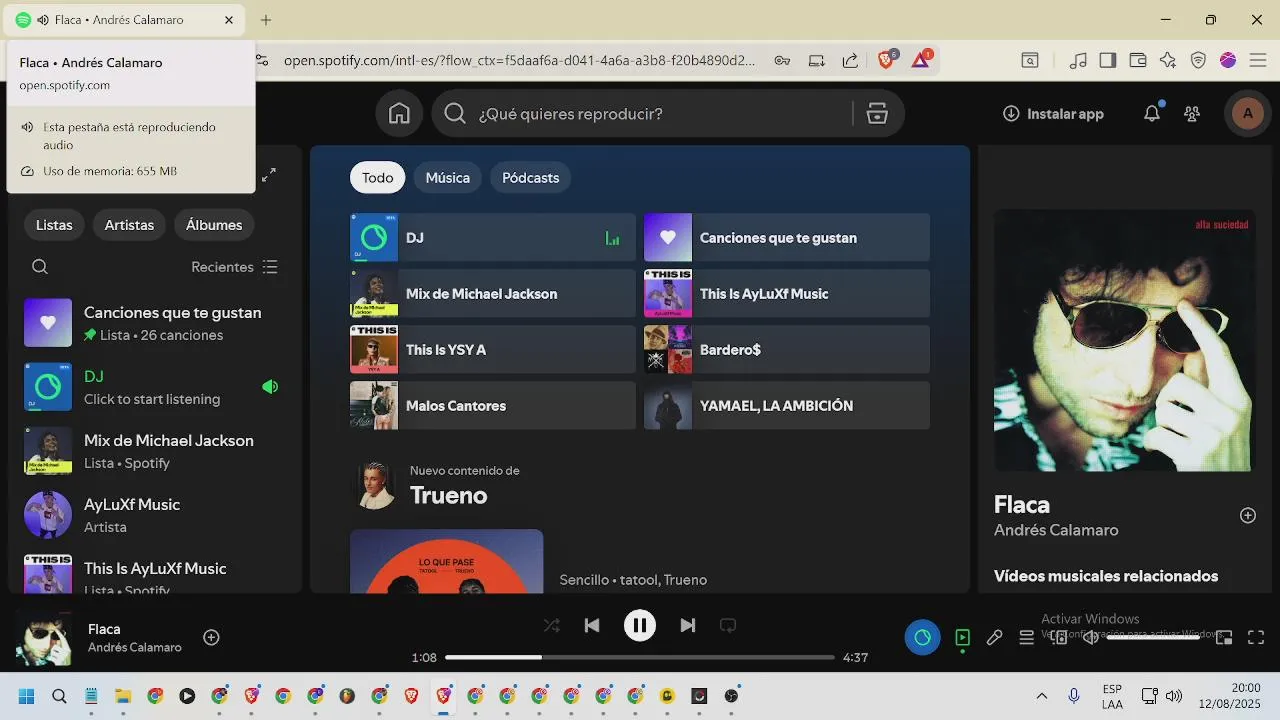This screenshot has width=1280, height=720.
Task: Open Brave Rewards triangle icon
Action: [921, 60]
